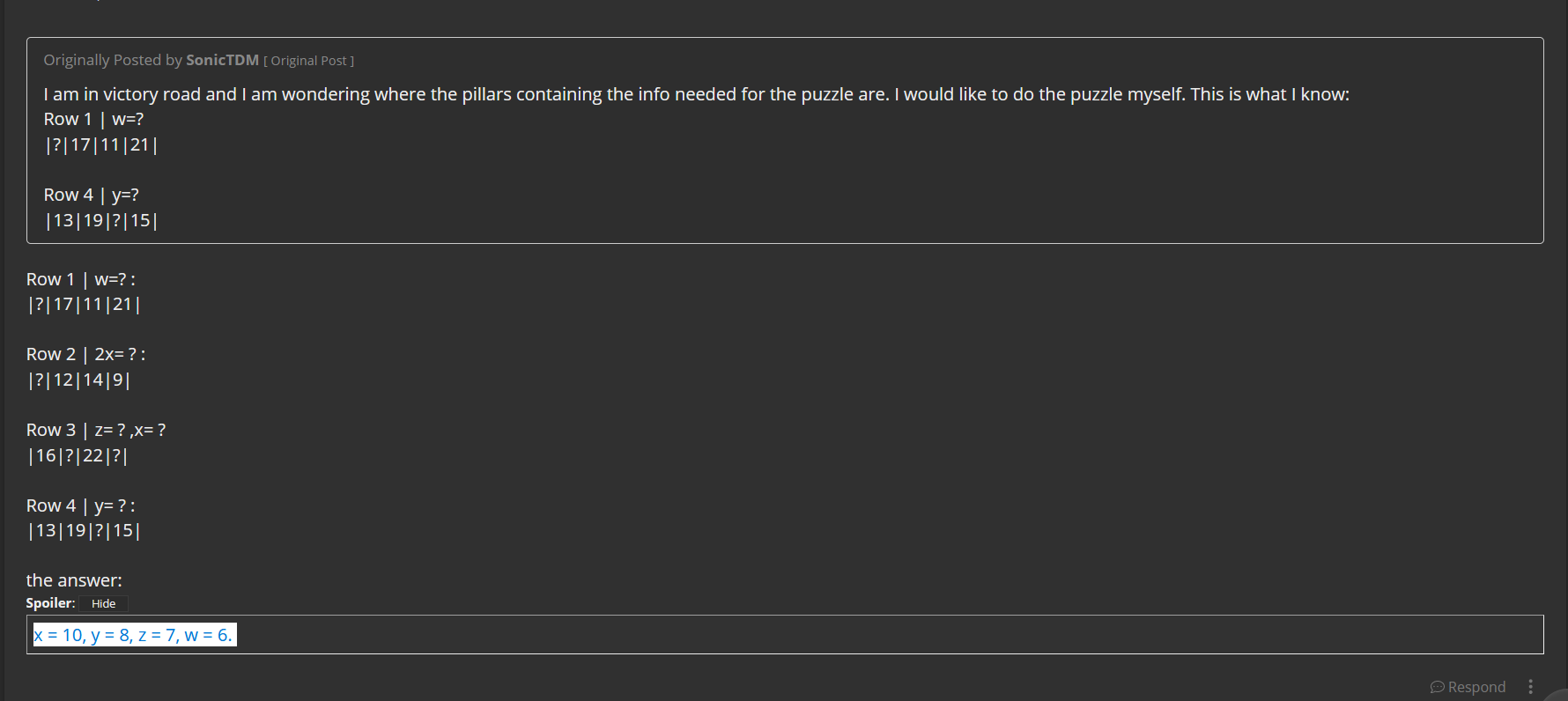
Task: Click the Respond text link
Action: tap(1476, 687)
